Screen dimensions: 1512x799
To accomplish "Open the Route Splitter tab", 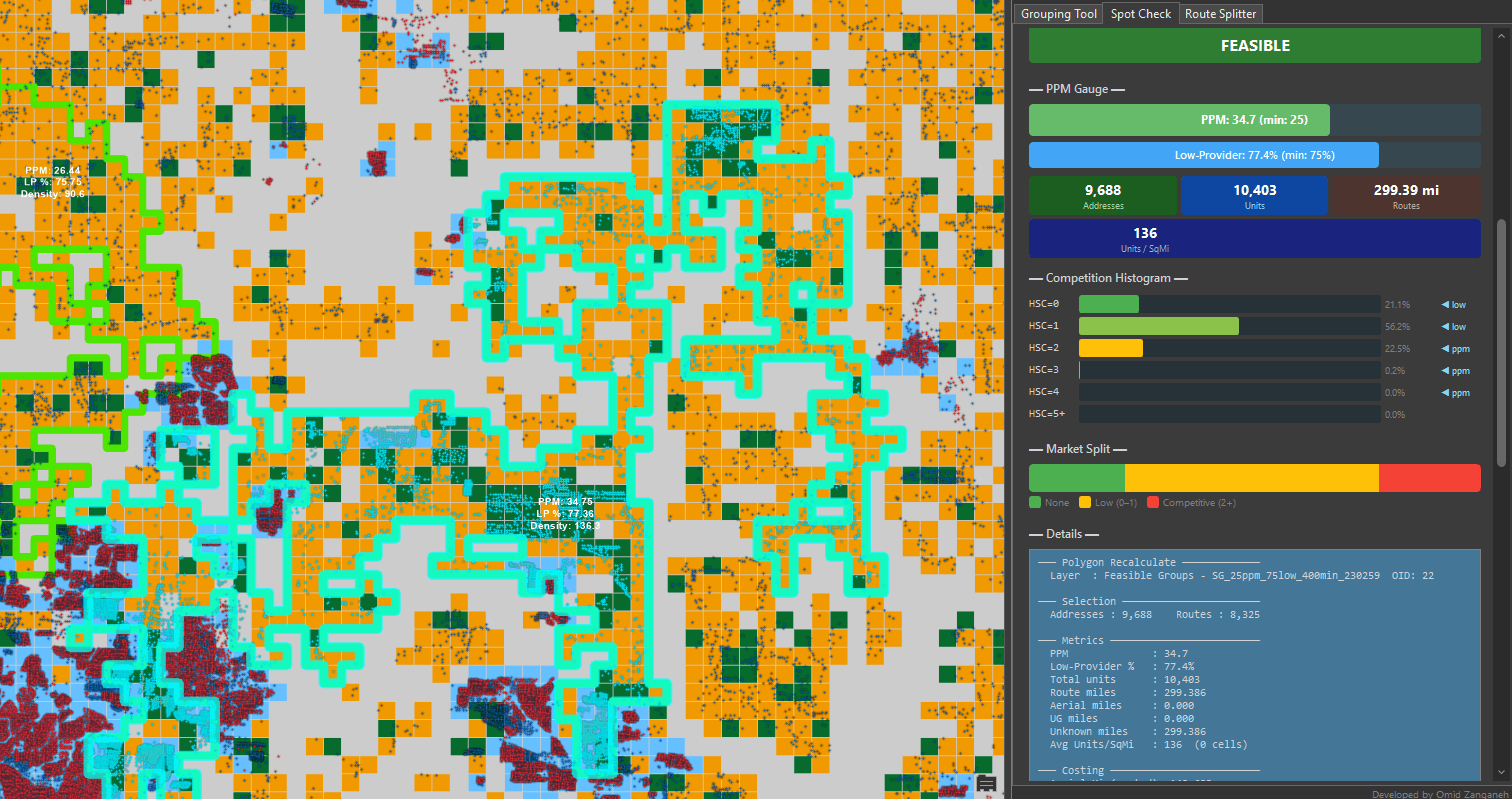I will tap(1221, 14).
